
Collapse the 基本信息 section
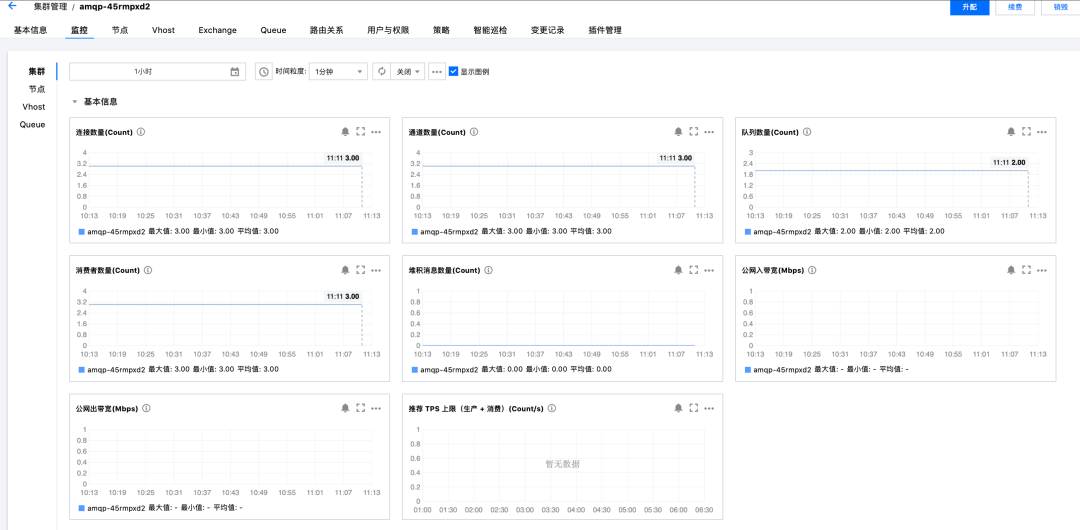click(74, 101)
